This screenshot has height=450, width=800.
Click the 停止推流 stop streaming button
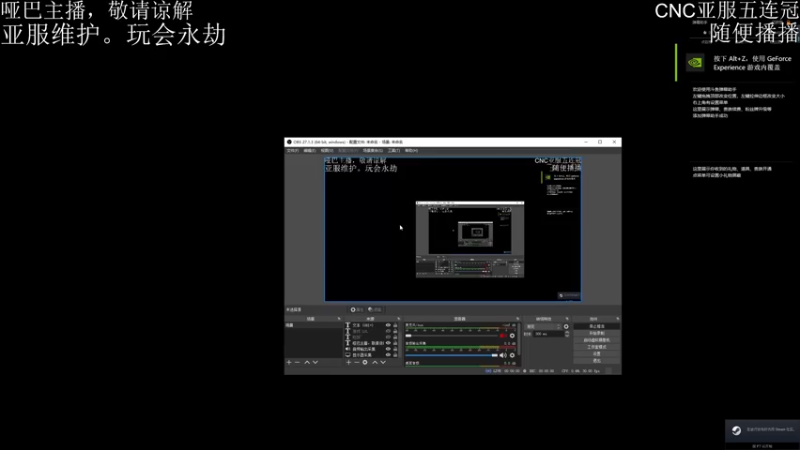pyautogui.click(x=596, y=326)
